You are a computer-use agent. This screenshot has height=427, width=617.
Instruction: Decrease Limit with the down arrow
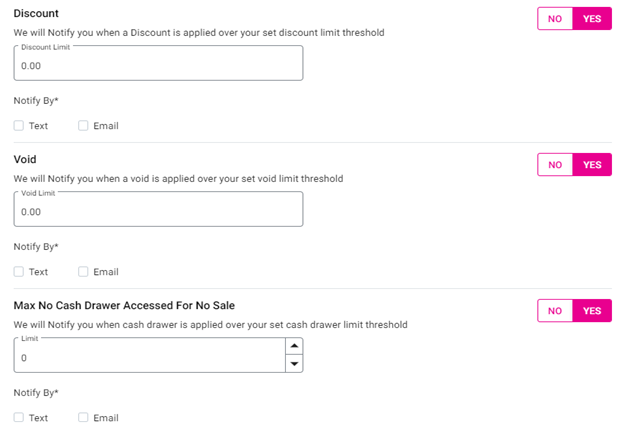pyautogui.click(x=294, y=365)
